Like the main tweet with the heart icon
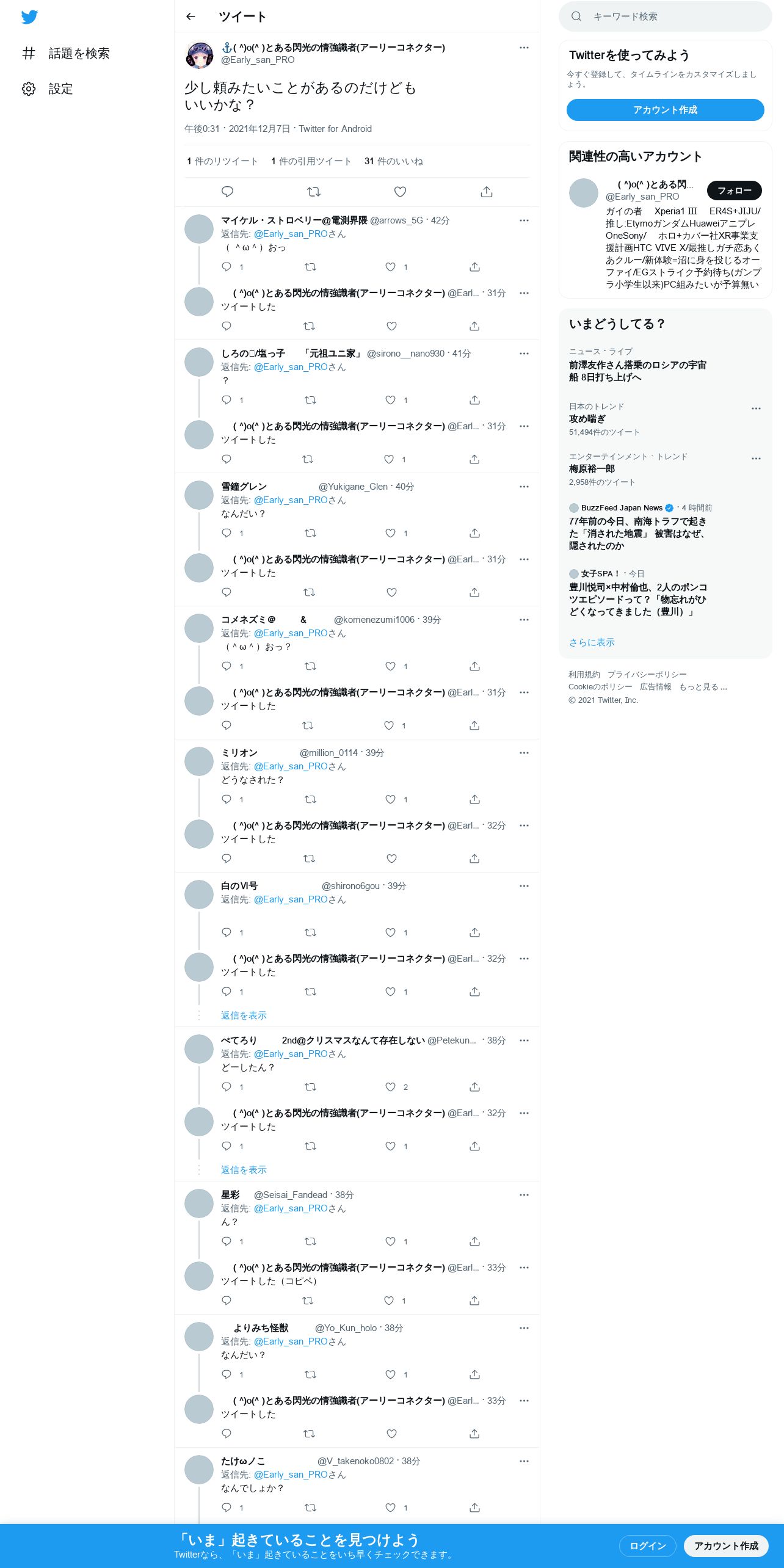 [x=400, y=192]
